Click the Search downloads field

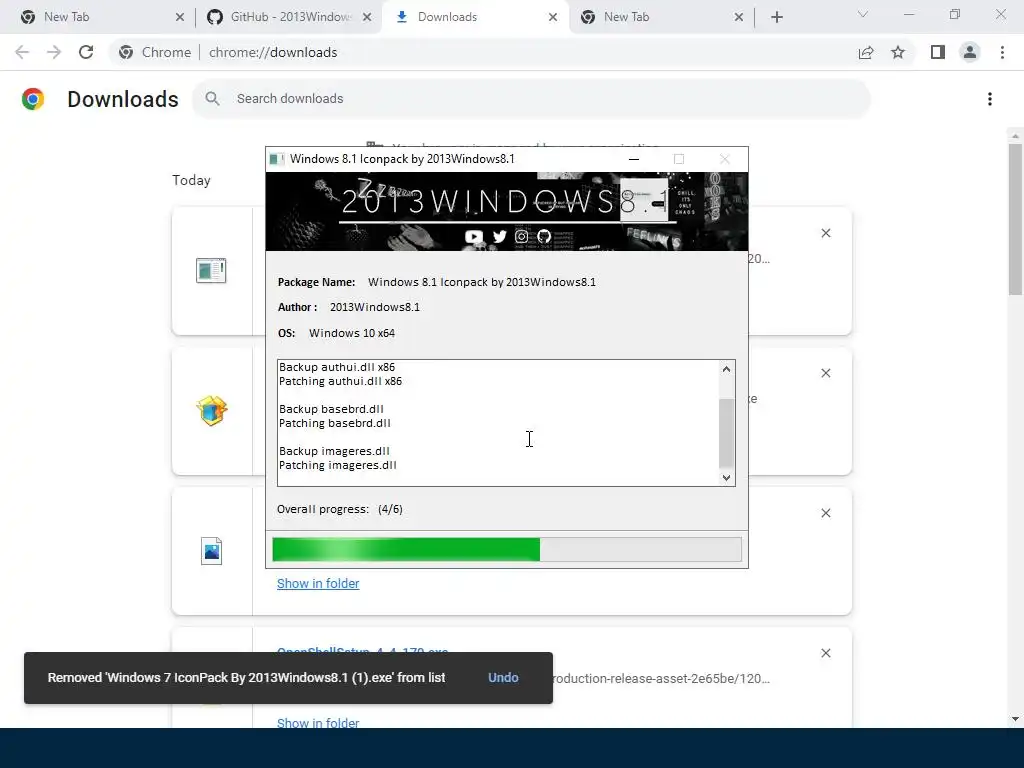click(531, 99)
